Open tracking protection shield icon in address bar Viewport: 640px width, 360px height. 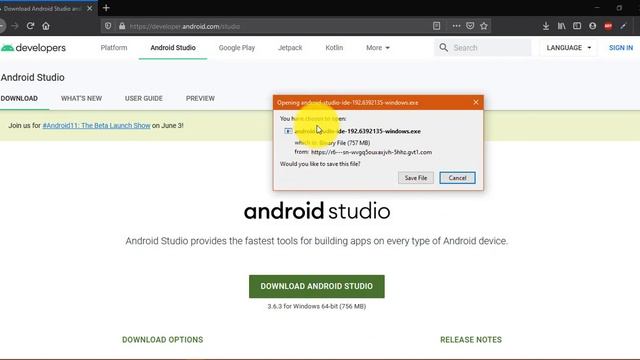coord(108,26)
